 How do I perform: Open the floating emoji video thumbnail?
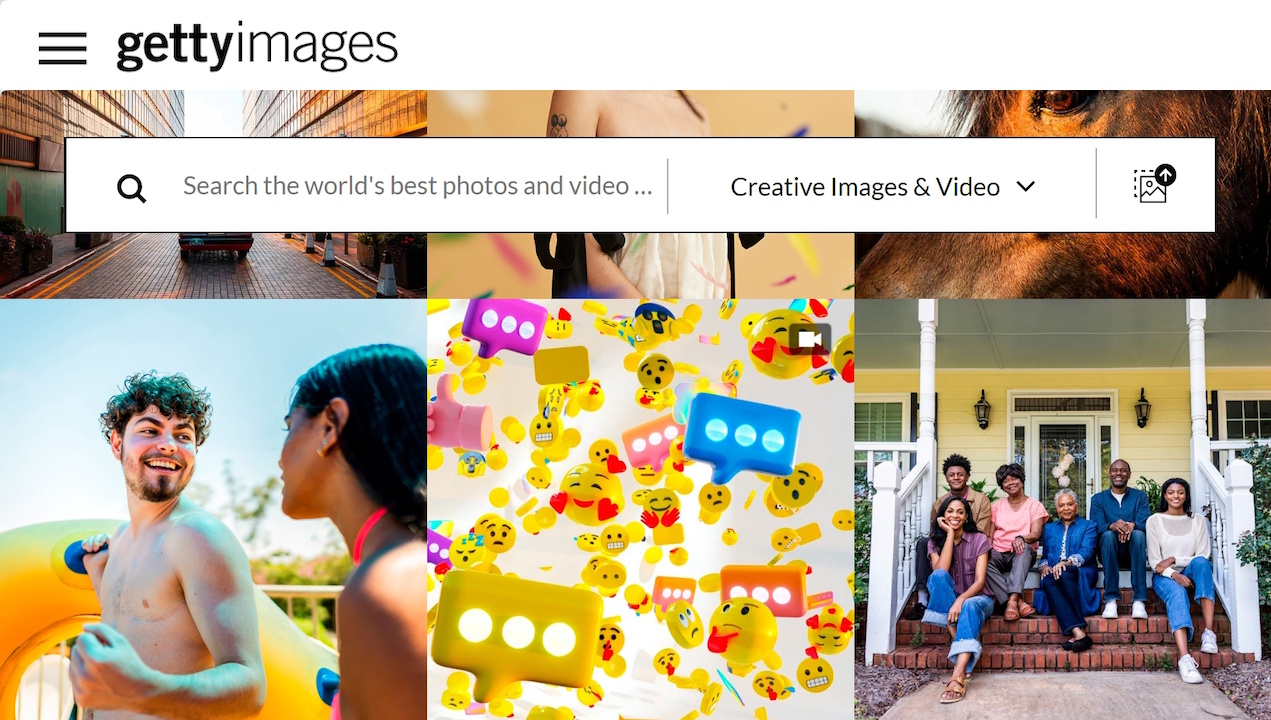(640, 509)
